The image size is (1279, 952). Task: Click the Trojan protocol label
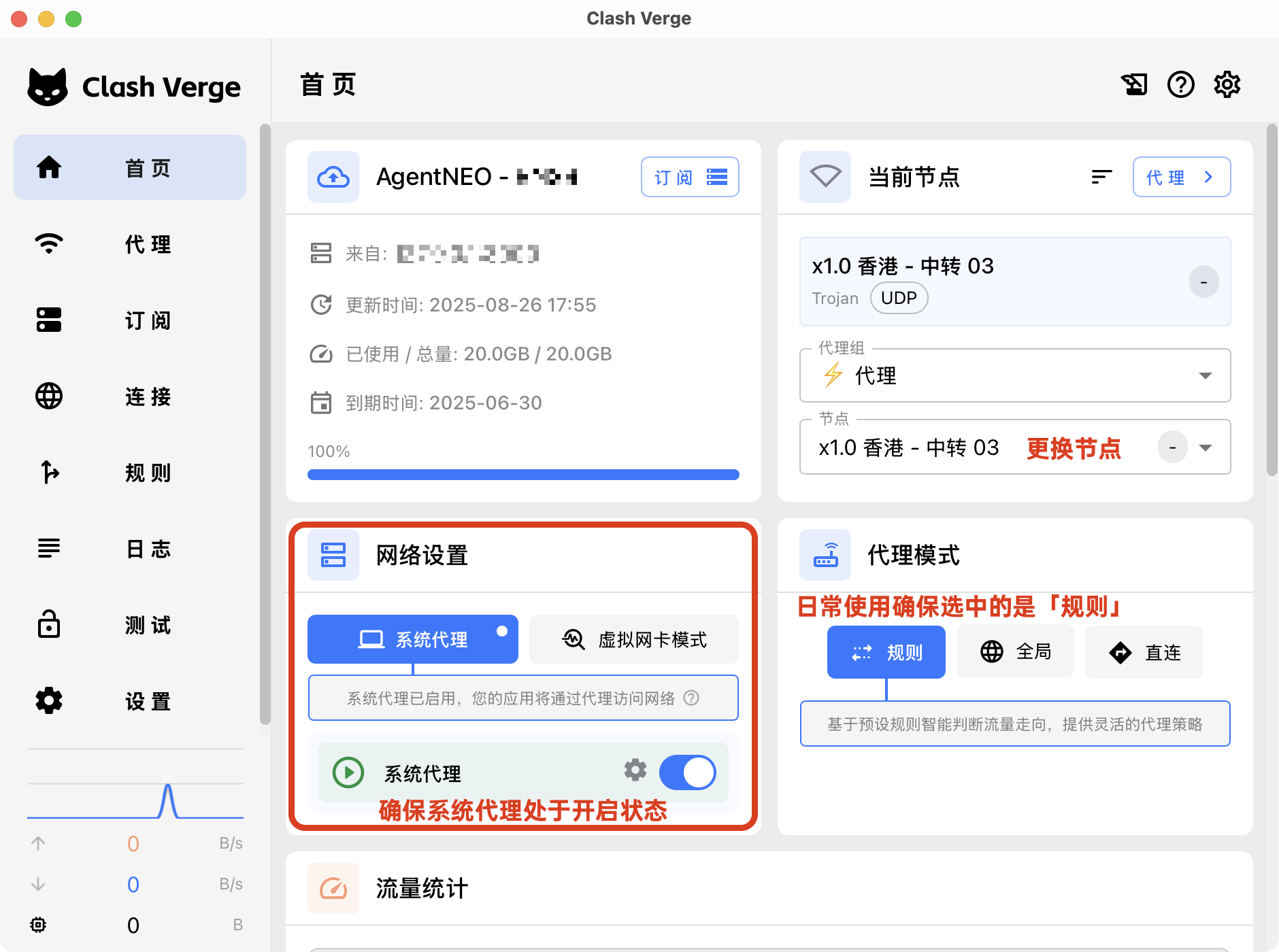pyautogui.click(x=835, y=299)
